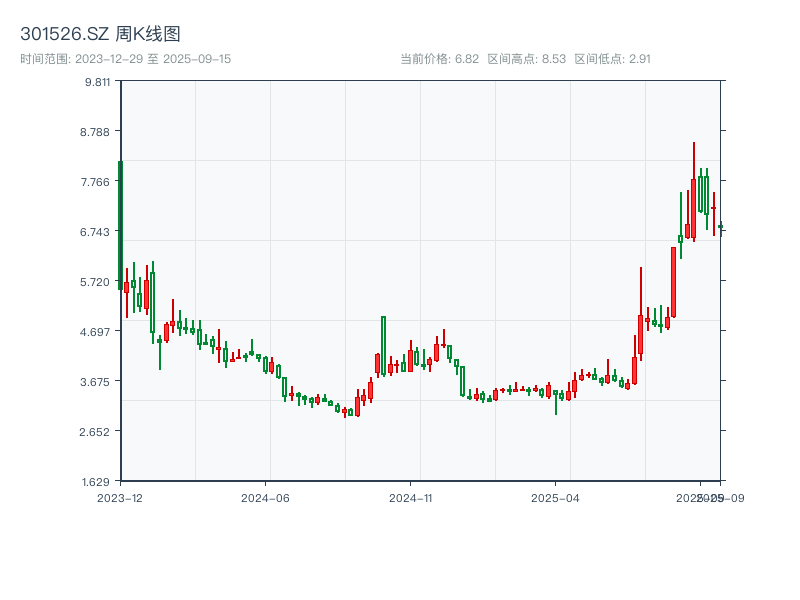Click the y-axis value 2.652
Image resolution: width=800 pixels, height=600 pixels.
(x=95, y=432)
